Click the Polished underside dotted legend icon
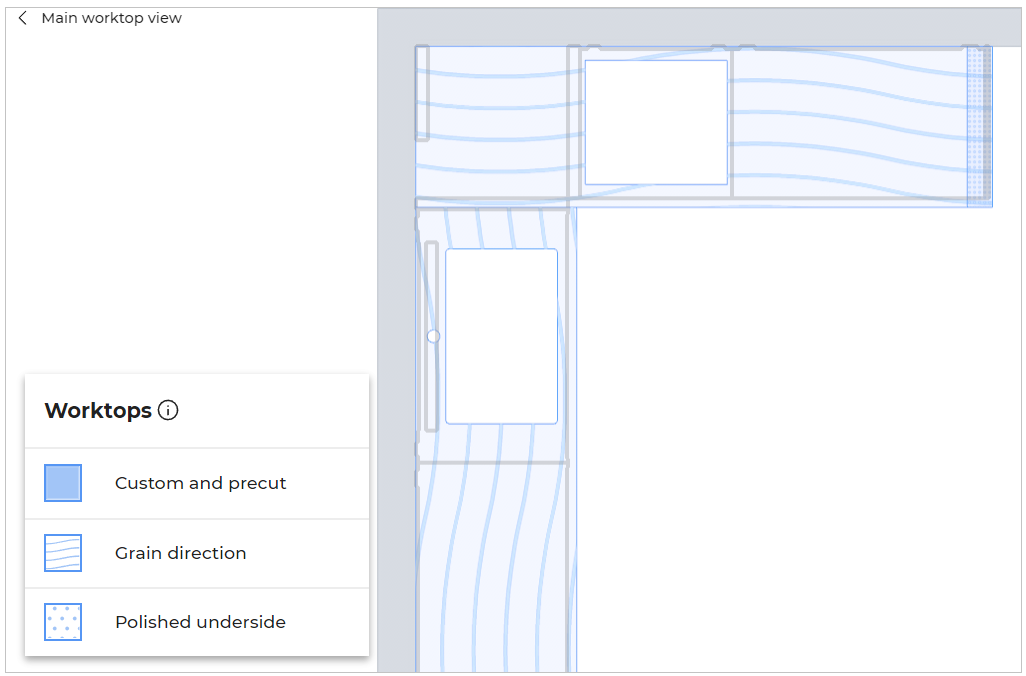This screenshot has height=676, width=1026. (x=63, y=622)
